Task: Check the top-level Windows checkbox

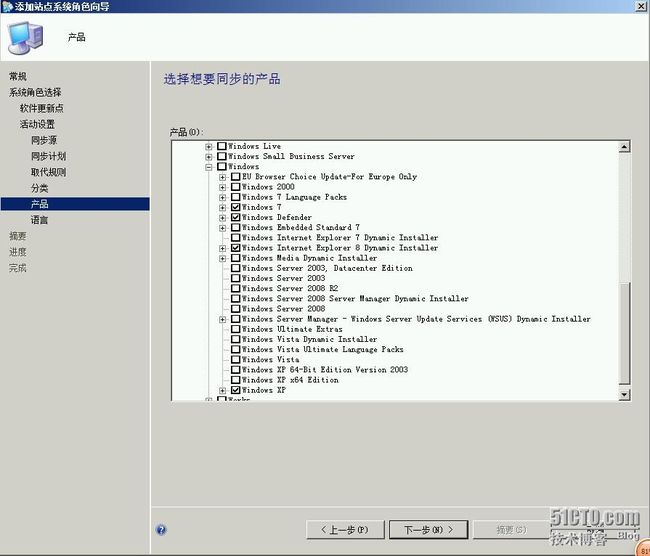Action: point(222,166)
